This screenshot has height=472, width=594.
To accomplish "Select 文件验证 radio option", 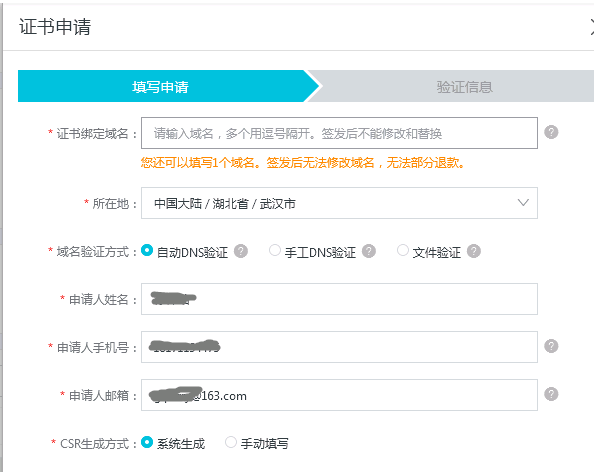I will (403, 250).
